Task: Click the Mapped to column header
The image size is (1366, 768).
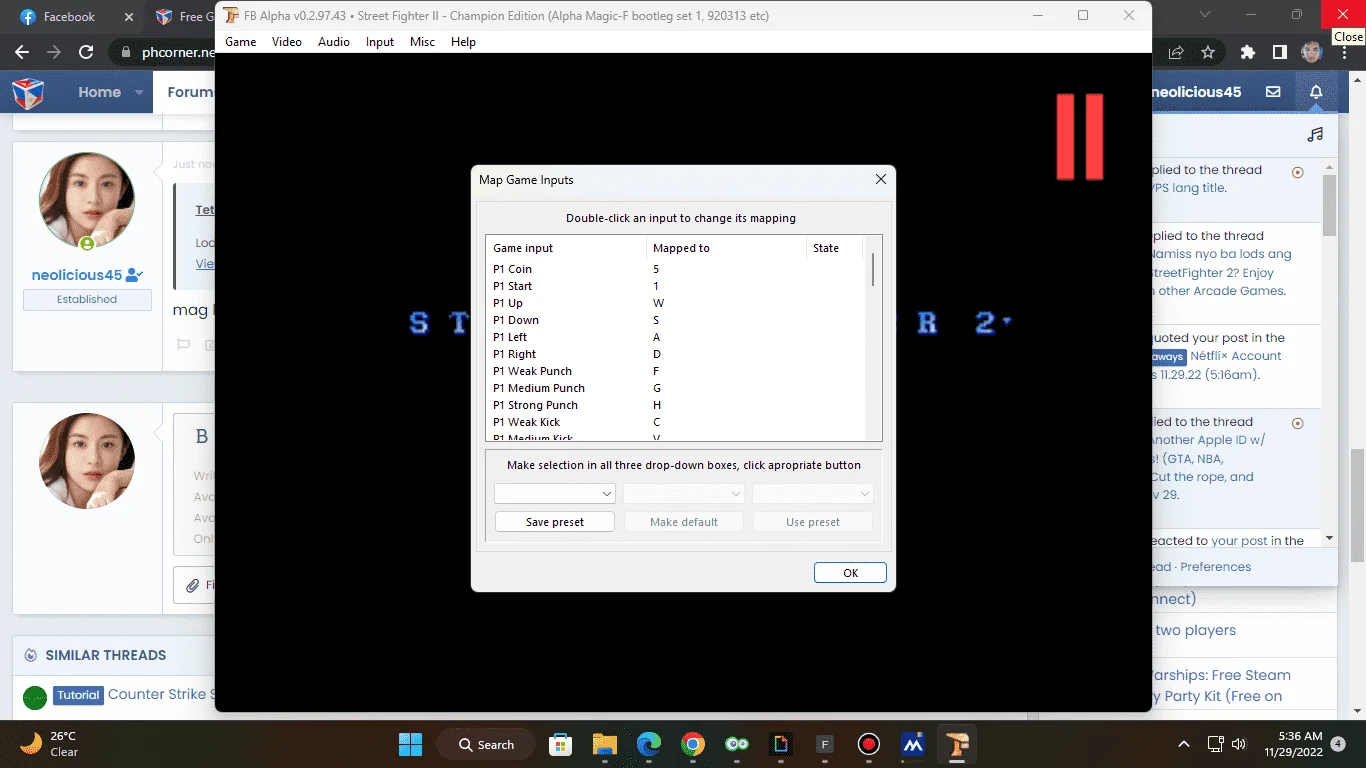Action: (x=726, y=248)
